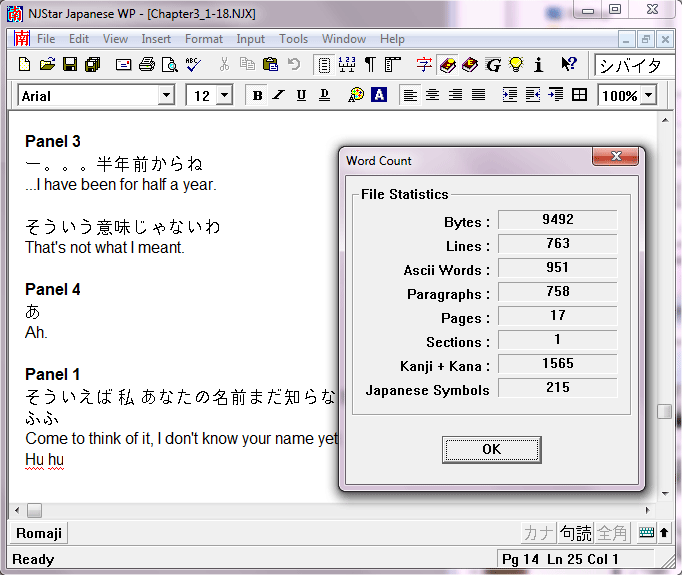Click the Save file icon
Viewport: 682px width, 575px height.
(70, 65)
